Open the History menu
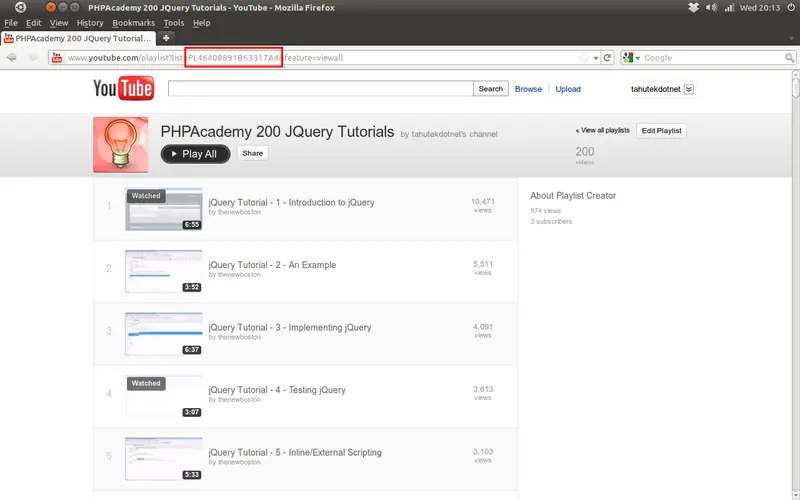Viewport: 800px width, 500px height. (90, 23)
